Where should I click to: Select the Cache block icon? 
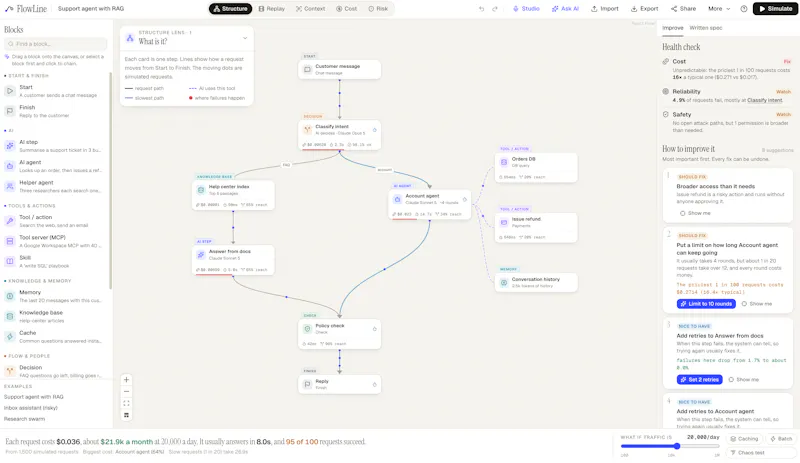pyautogui.click(x=10, y=336)
